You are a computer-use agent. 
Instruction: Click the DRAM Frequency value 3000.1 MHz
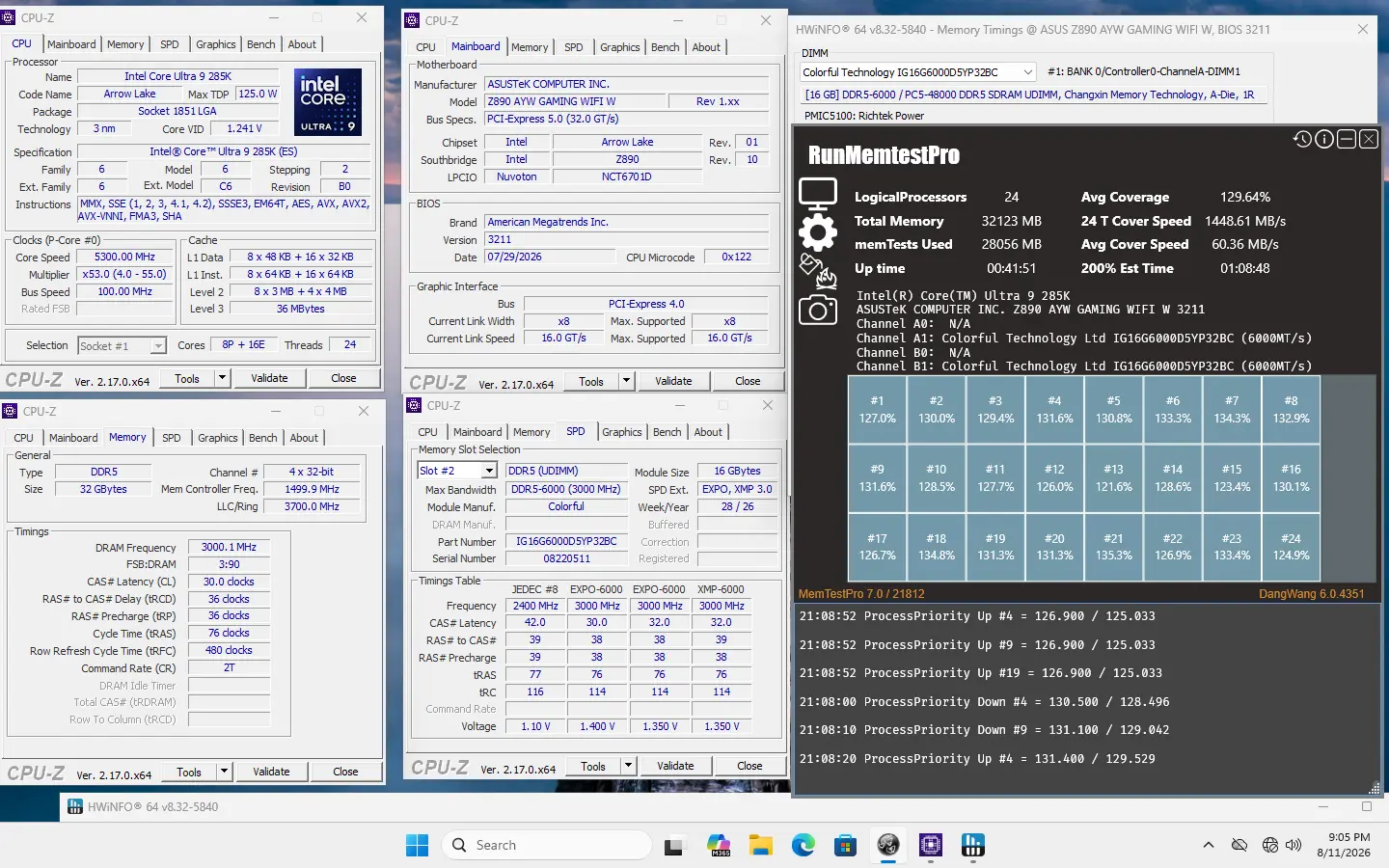[229, 547]
